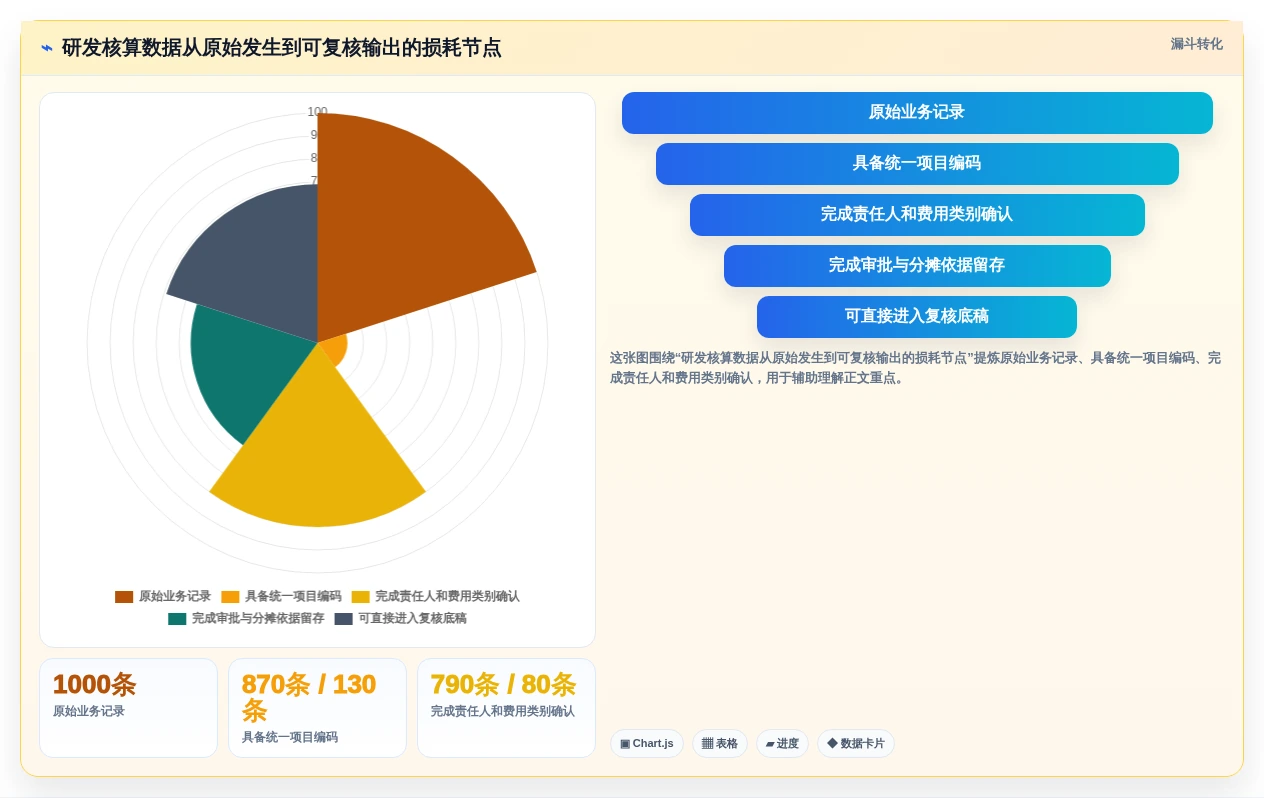Toggle legend item 原始业务记录
The height and width of the screenshot is (798, 1264).
click(x=162, y=596)
